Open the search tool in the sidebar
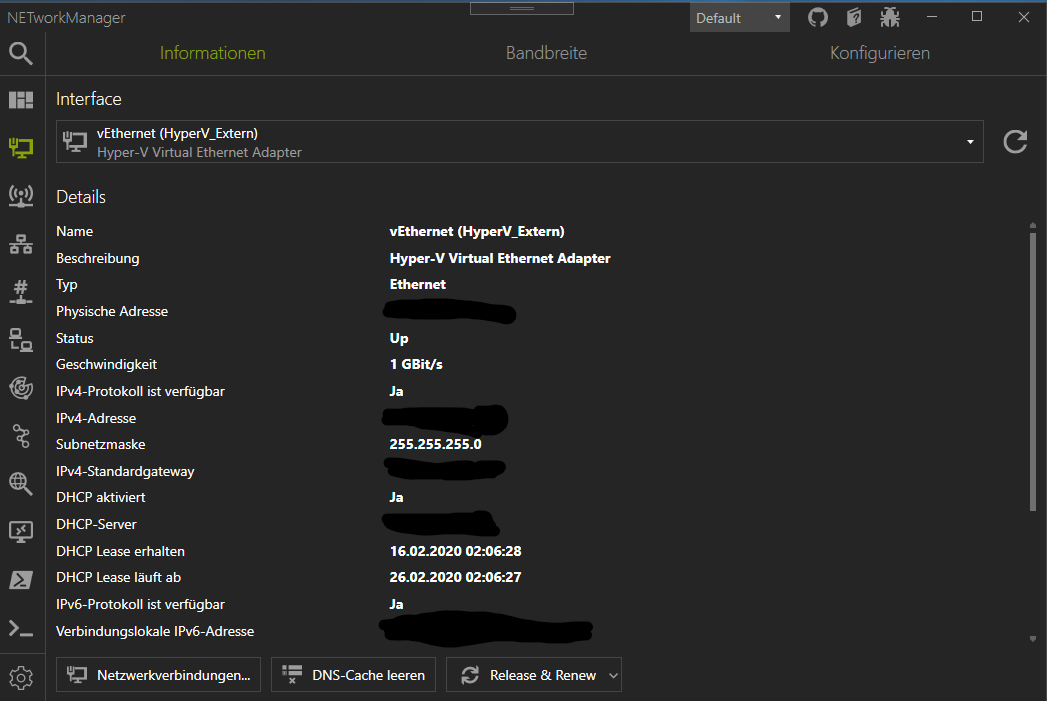Screen dimensions: 1047x701 tap(21, 53)
